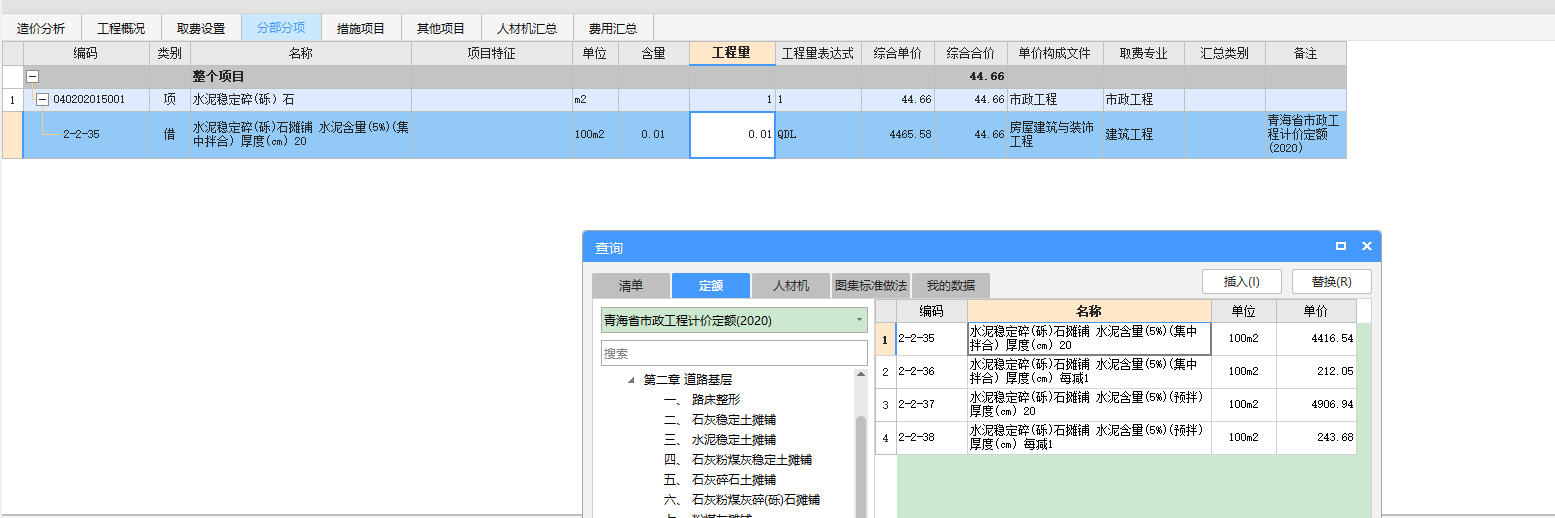Click the 综合单价 column header

point(898,53)
